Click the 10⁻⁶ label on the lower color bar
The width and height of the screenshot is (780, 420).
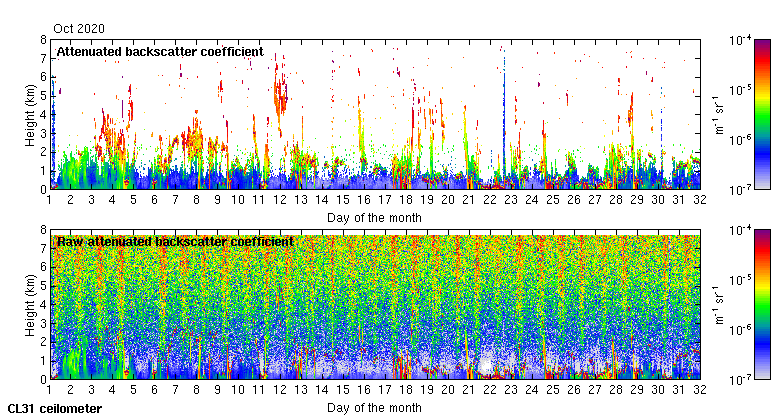tap(740, 330)
